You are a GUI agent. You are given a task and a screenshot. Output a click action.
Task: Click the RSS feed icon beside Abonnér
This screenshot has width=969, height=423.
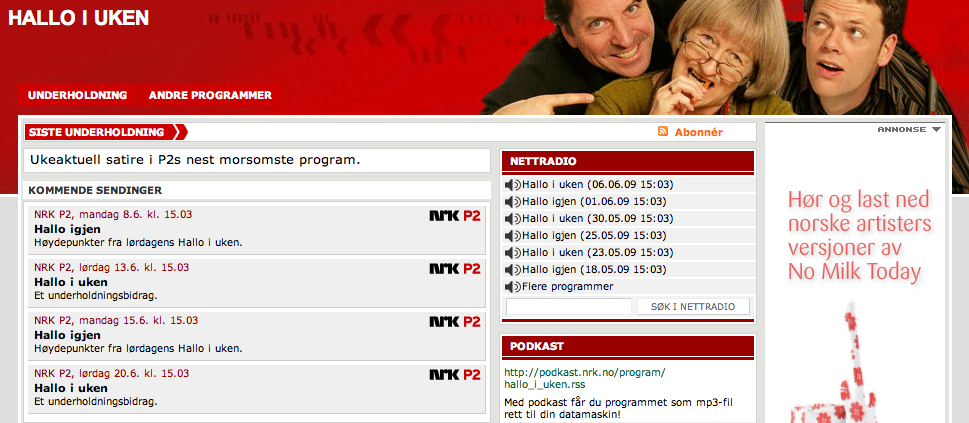(x=663, y=132)
